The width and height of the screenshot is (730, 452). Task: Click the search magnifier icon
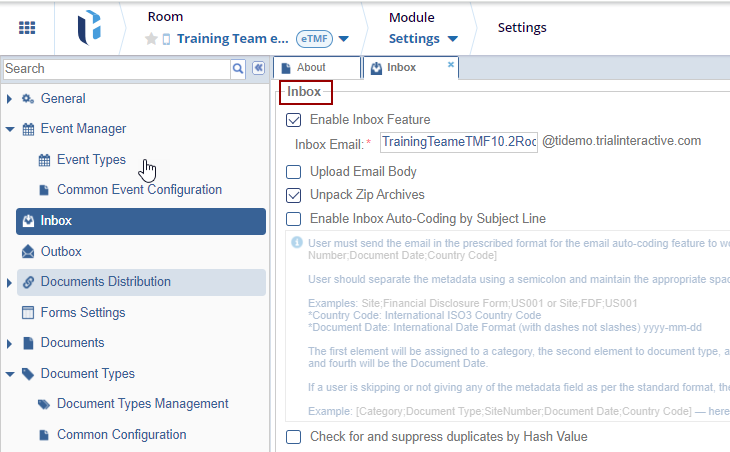coord(238,69)
